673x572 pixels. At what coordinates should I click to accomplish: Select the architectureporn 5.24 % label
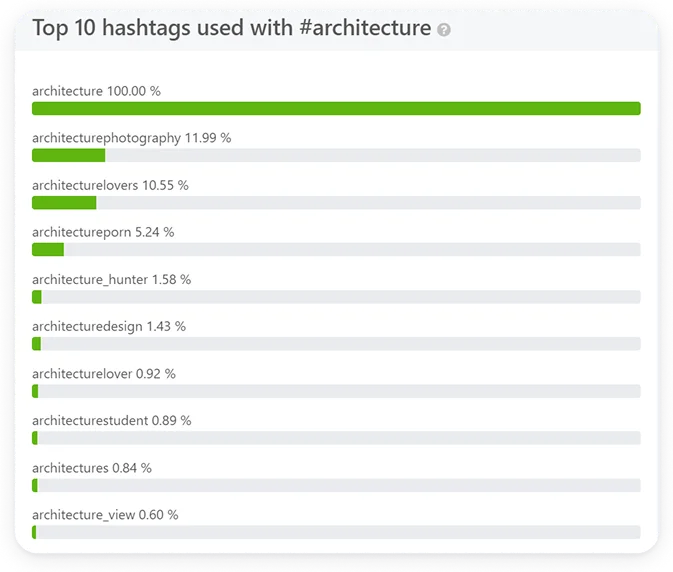(x=103, y=232)
